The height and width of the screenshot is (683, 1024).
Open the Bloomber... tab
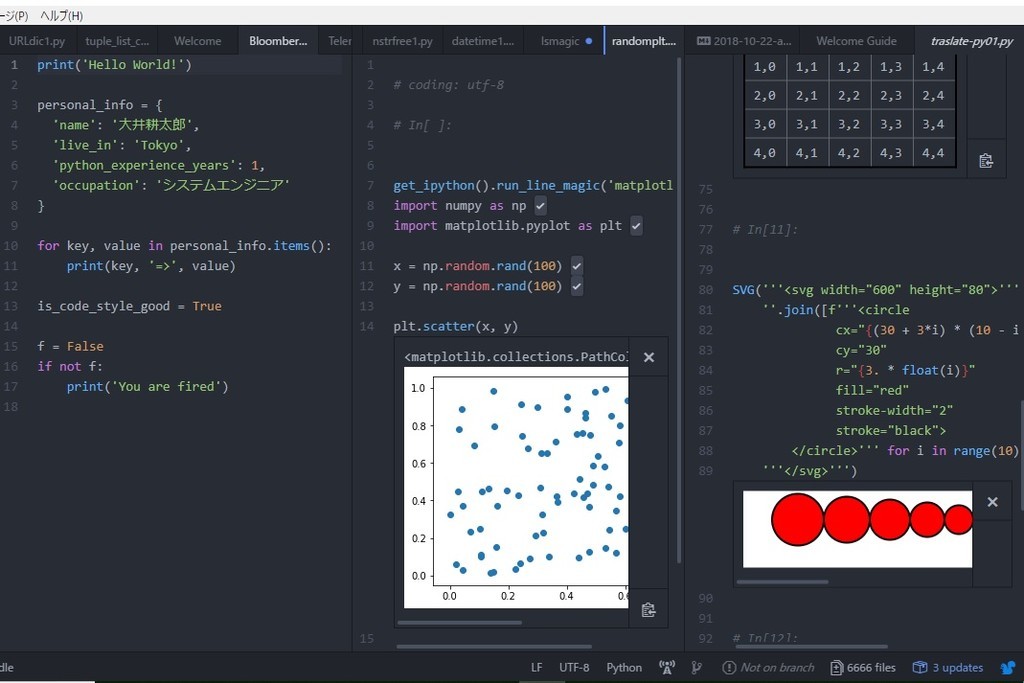tap(278, 40)
